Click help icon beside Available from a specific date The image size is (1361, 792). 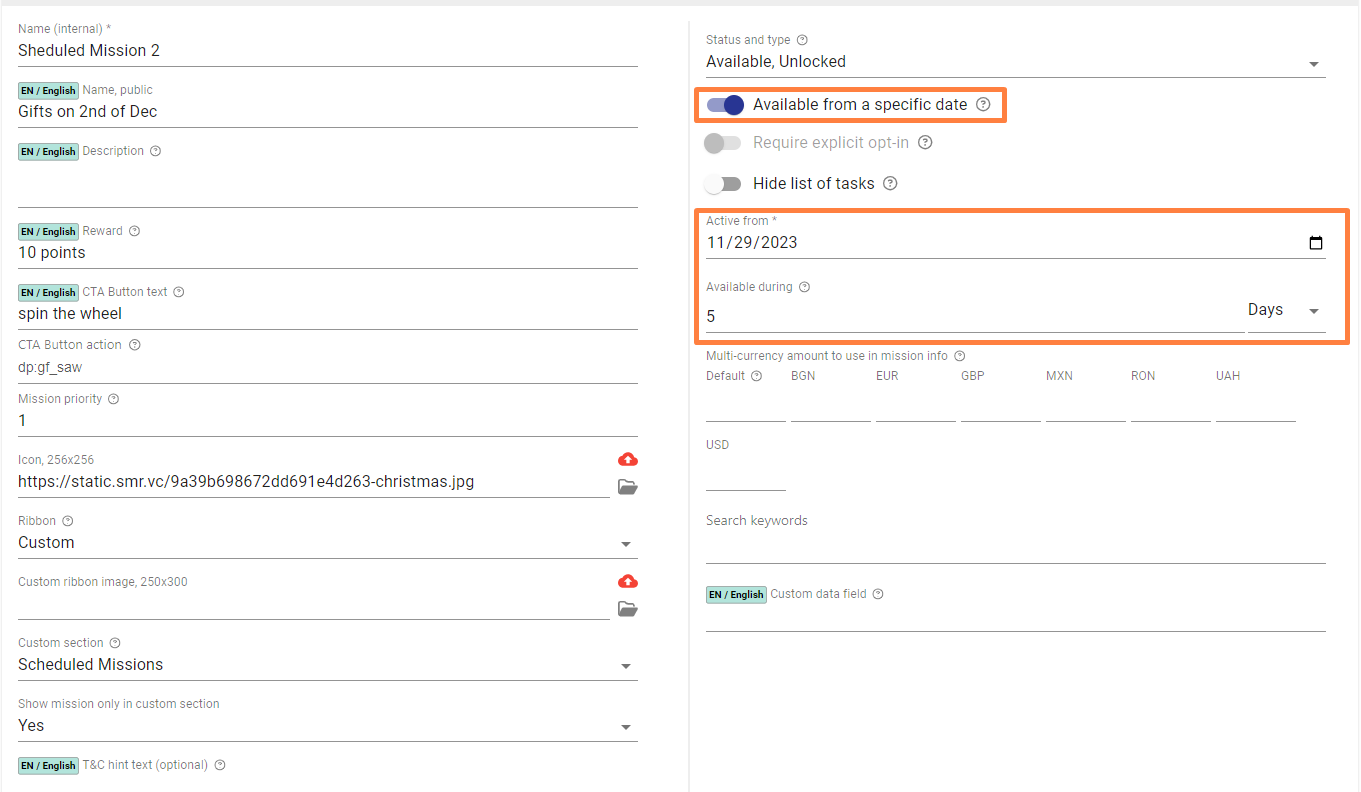tap(983, 105)
